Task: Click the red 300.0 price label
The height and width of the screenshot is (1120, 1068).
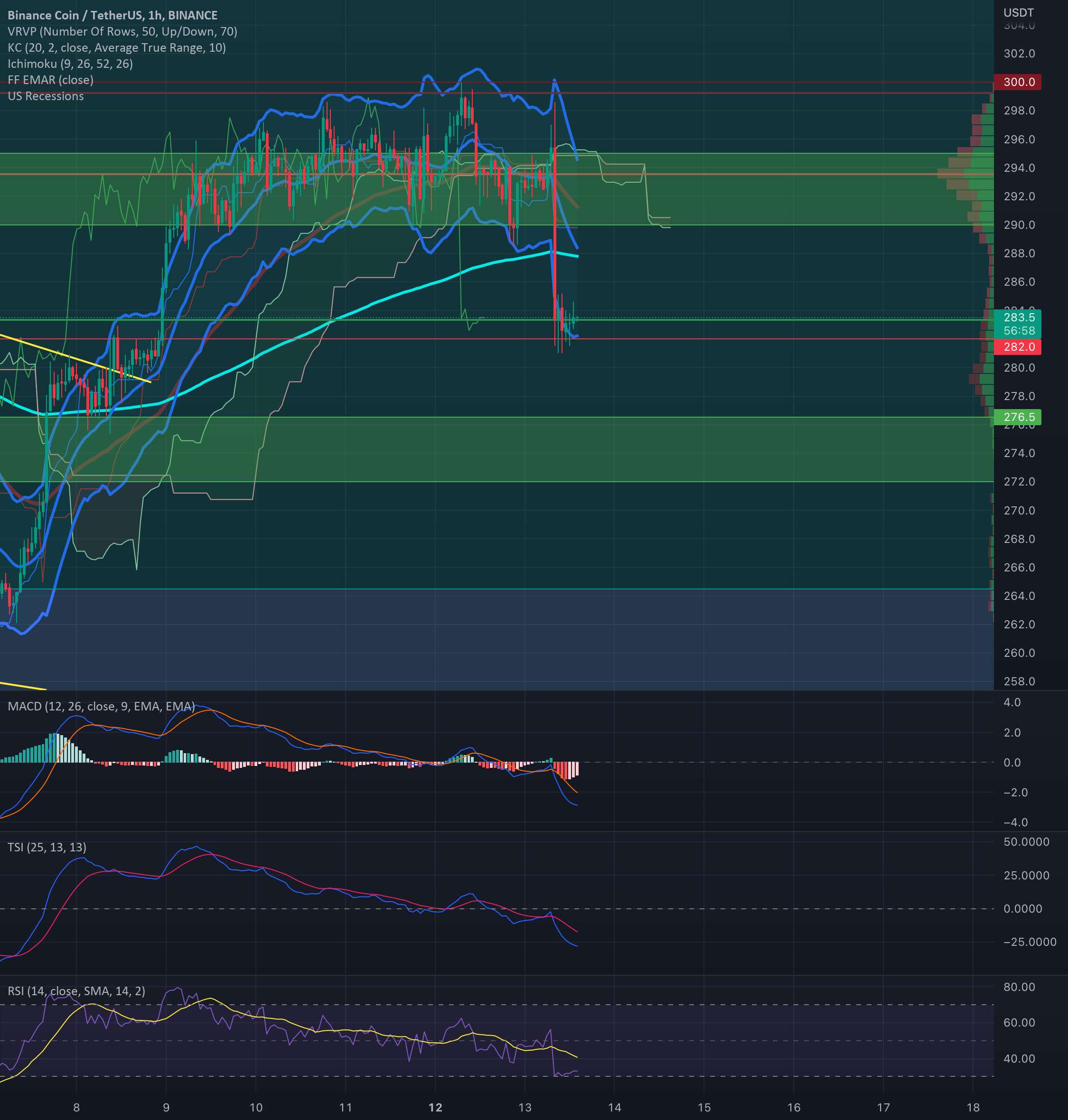Action: [1017, 82]
